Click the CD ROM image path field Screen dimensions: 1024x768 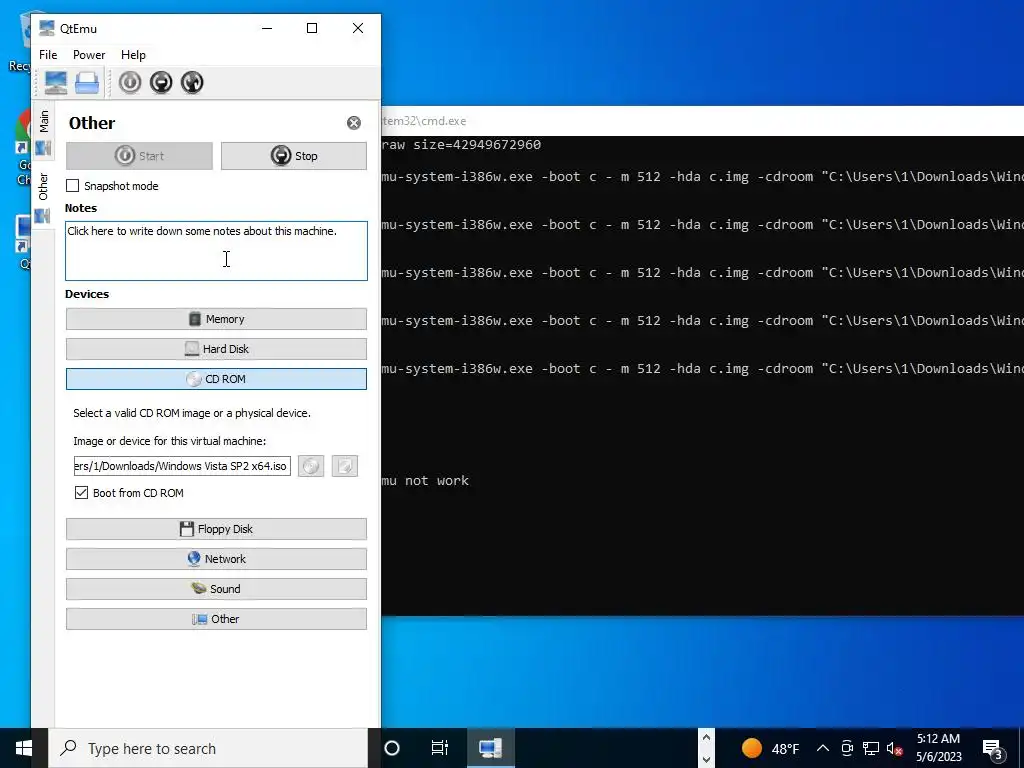pyautogui.click(x=182, y=466)
